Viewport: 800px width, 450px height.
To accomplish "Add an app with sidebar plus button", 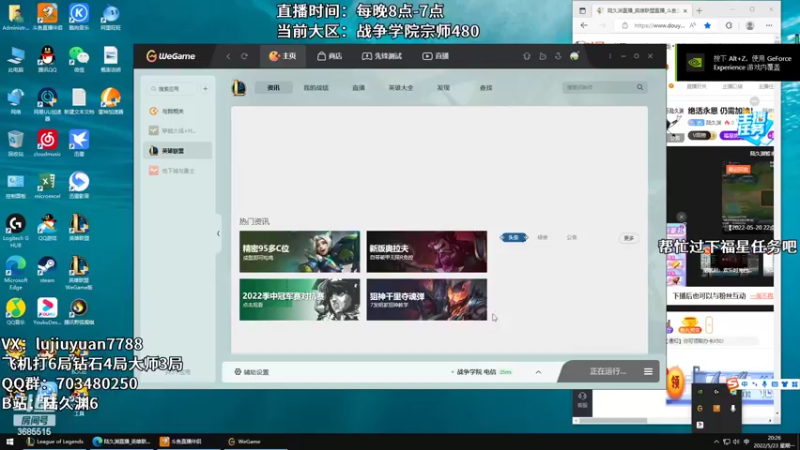I will (x=205, y=89).
